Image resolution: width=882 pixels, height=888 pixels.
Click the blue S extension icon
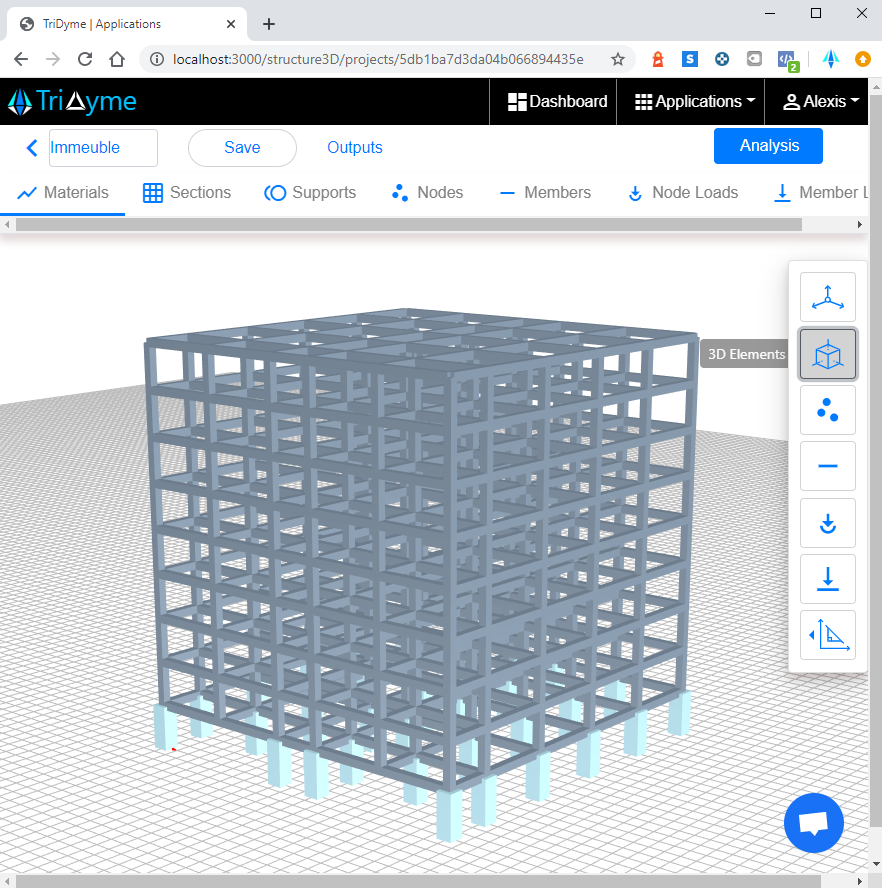pos(689,59)
